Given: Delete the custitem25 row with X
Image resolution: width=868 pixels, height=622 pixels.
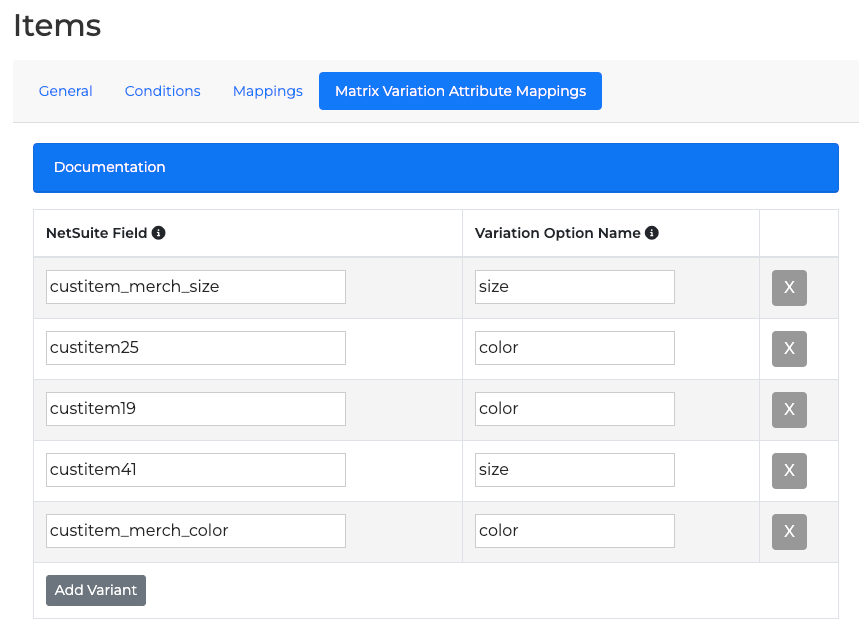Looking at the screenshot, I should pyautogui.click(x=789, y=349).
